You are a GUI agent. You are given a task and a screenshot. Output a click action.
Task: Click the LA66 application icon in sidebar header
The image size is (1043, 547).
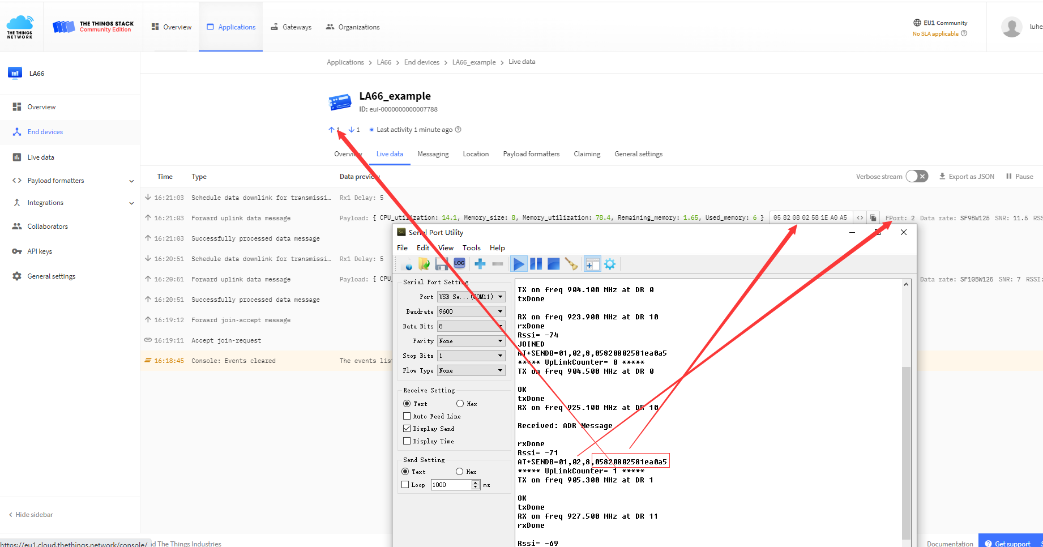[15, 73]
